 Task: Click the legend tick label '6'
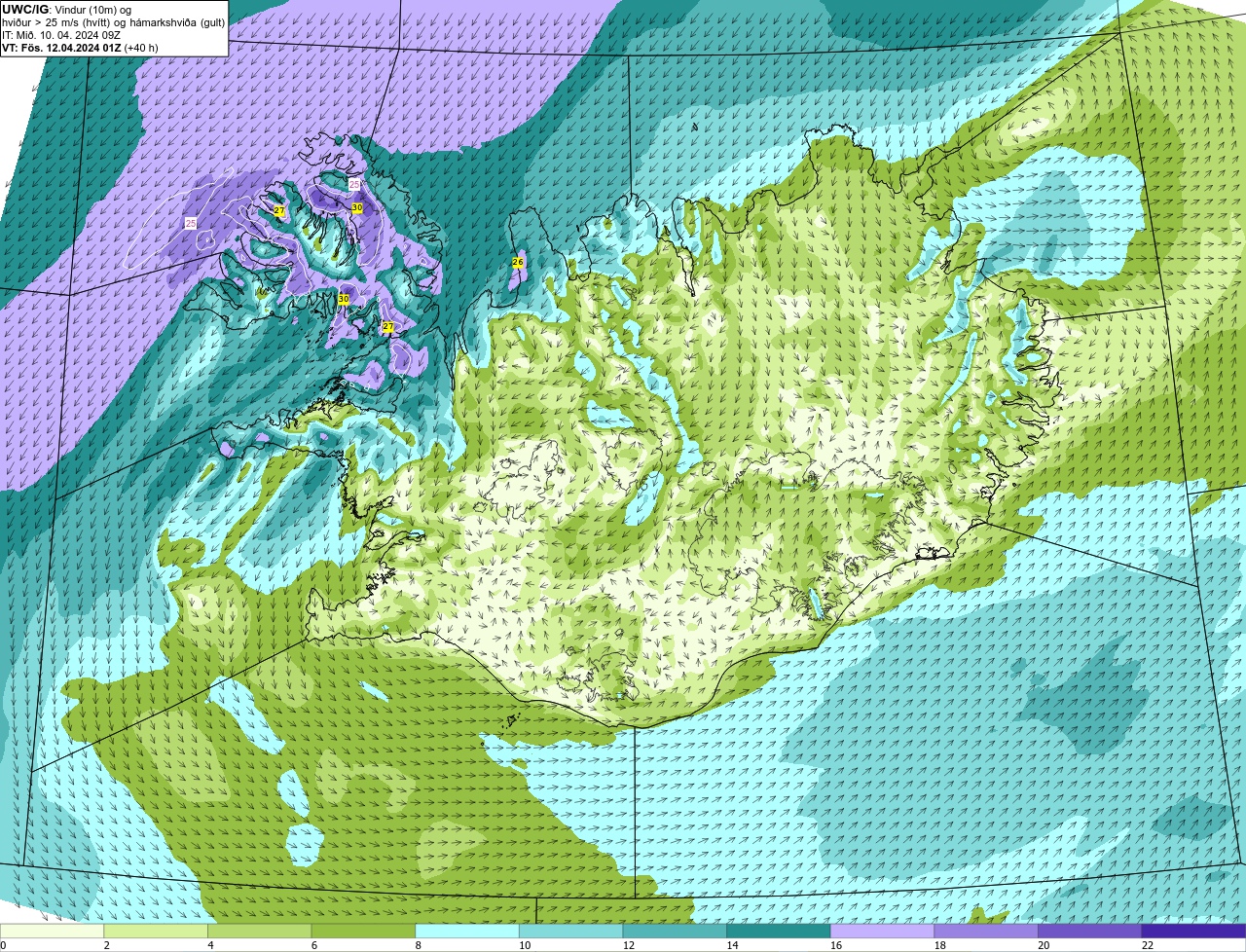point(313,945)
